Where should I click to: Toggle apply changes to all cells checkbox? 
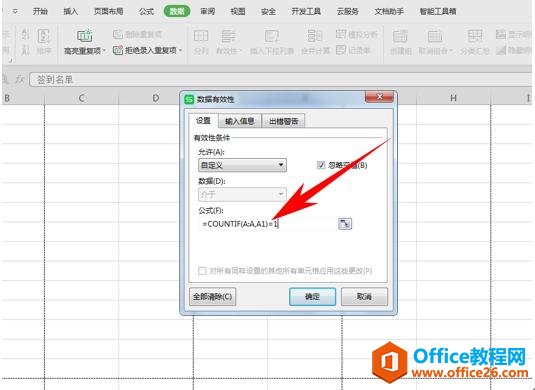[x=202, y=271]
